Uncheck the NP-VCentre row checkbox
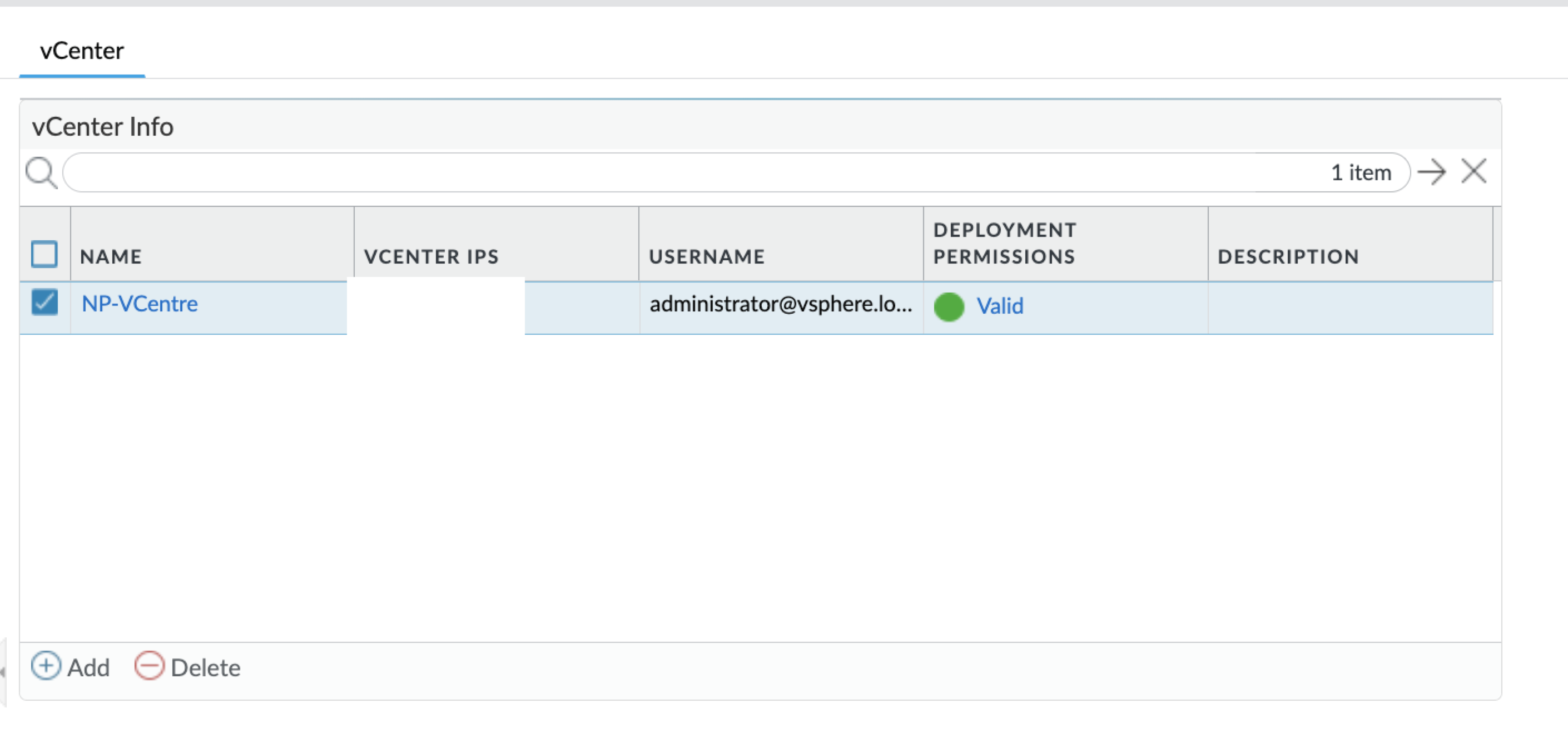 [x=44, y=303]
